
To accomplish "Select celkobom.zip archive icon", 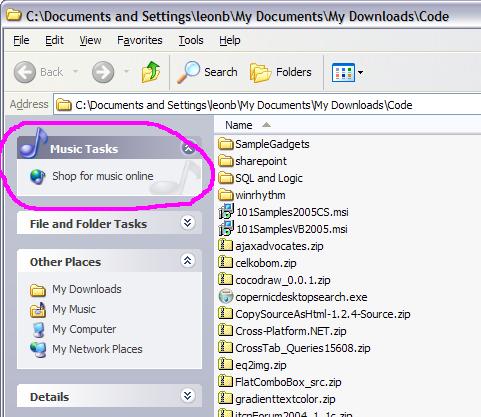I will click(225, 263).
